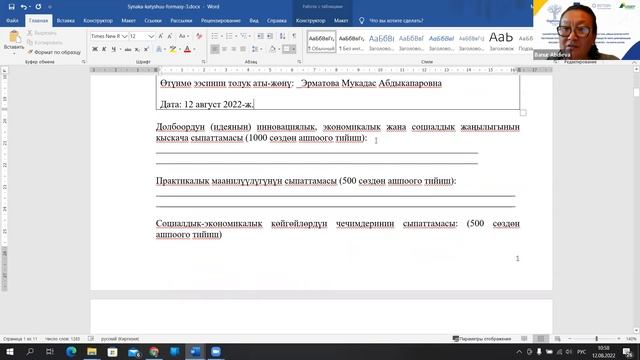Center the text alignment
This screenshot has height=360, width=640.
(x=224, y=49)
